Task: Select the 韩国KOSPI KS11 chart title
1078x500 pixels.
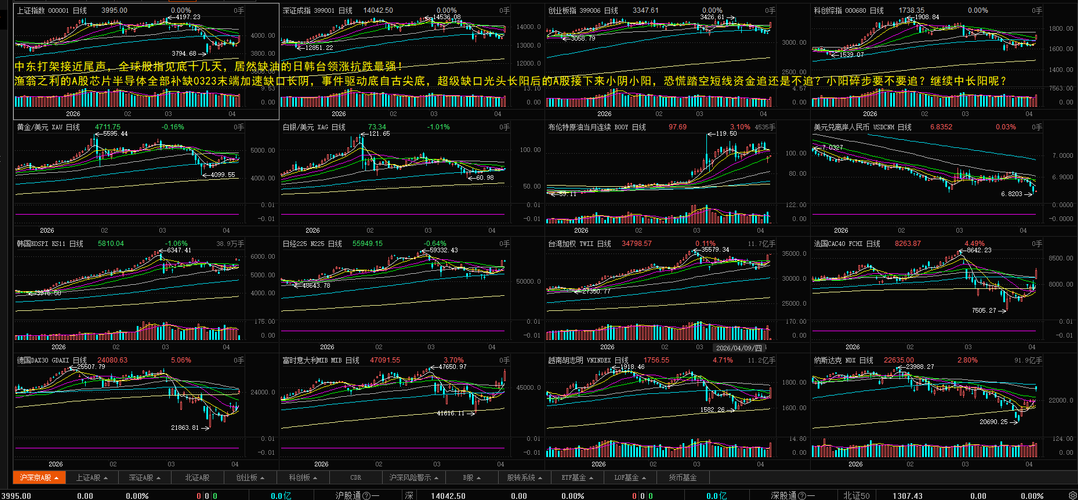Action: 50,243
